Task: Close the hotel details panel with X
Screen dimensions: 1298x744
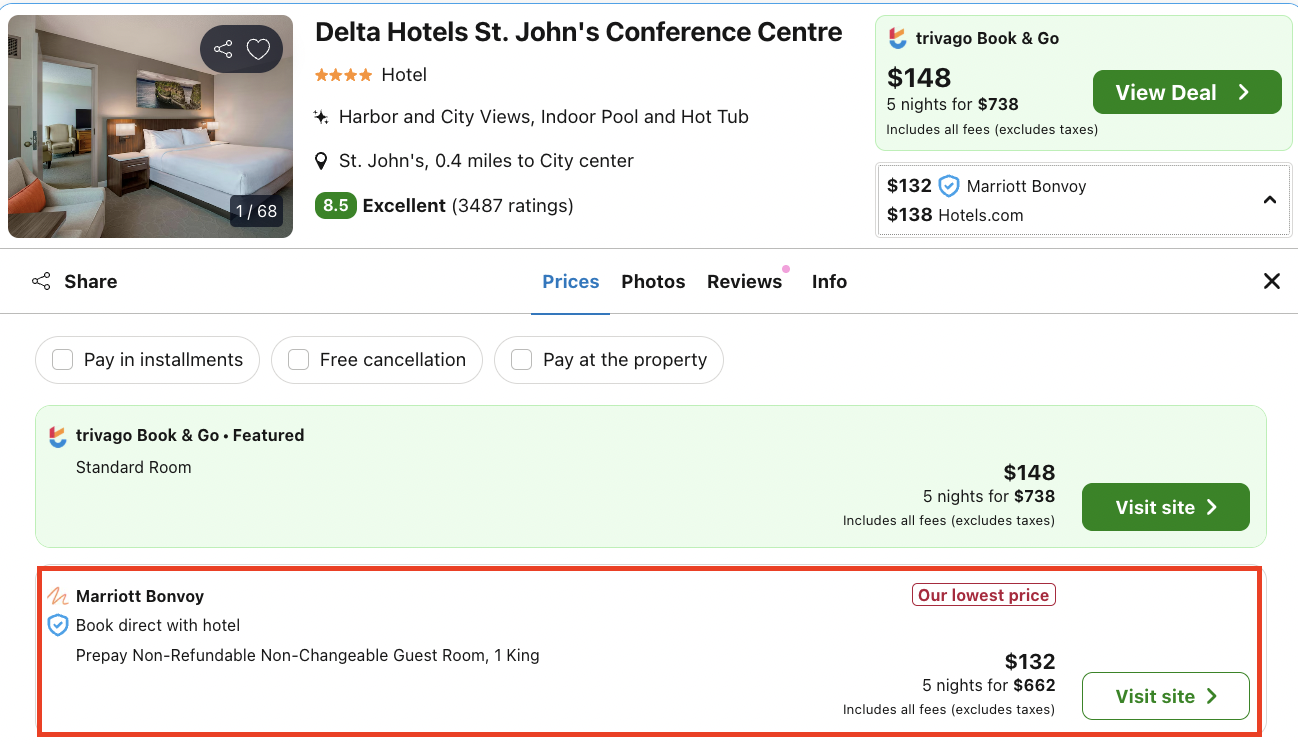Action: 1272,282
